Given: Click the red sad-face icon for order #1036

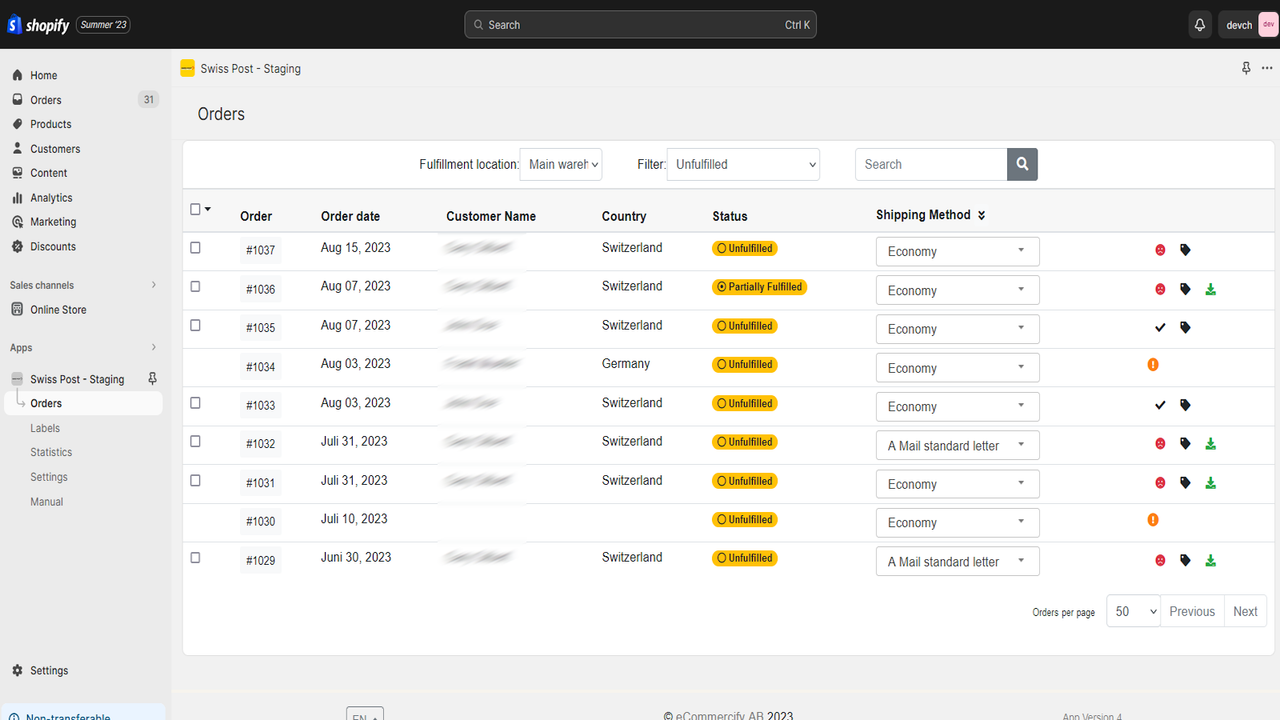Looking at the screenshot, I should (1160, 289).
